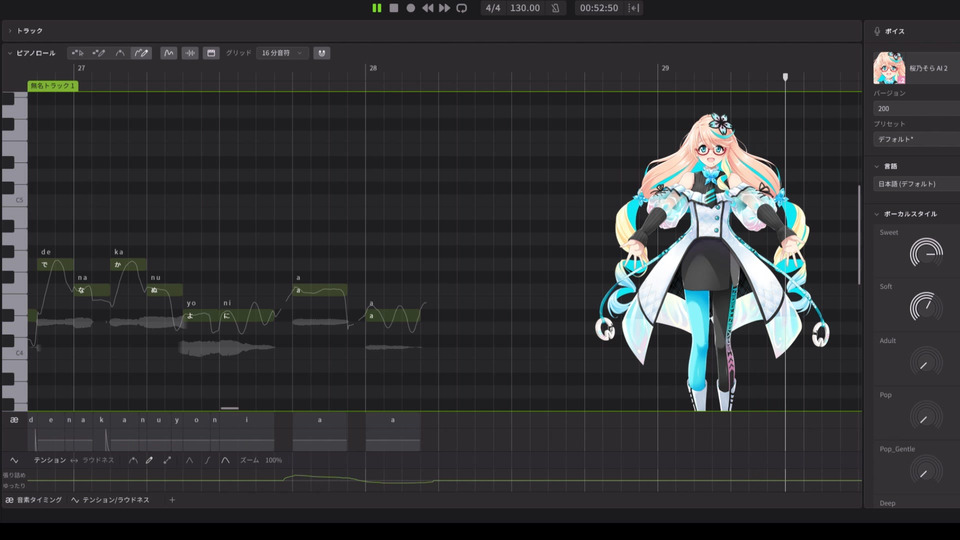Open the 16分音符 grid dropdown
This screenshot has height=540, width=960.
(x=282, y=53)
